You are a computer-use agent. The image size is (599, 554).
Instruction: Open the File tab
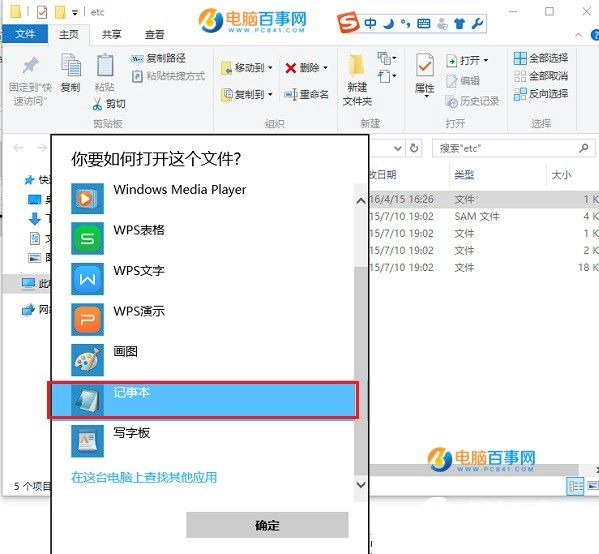pos(25,34)
